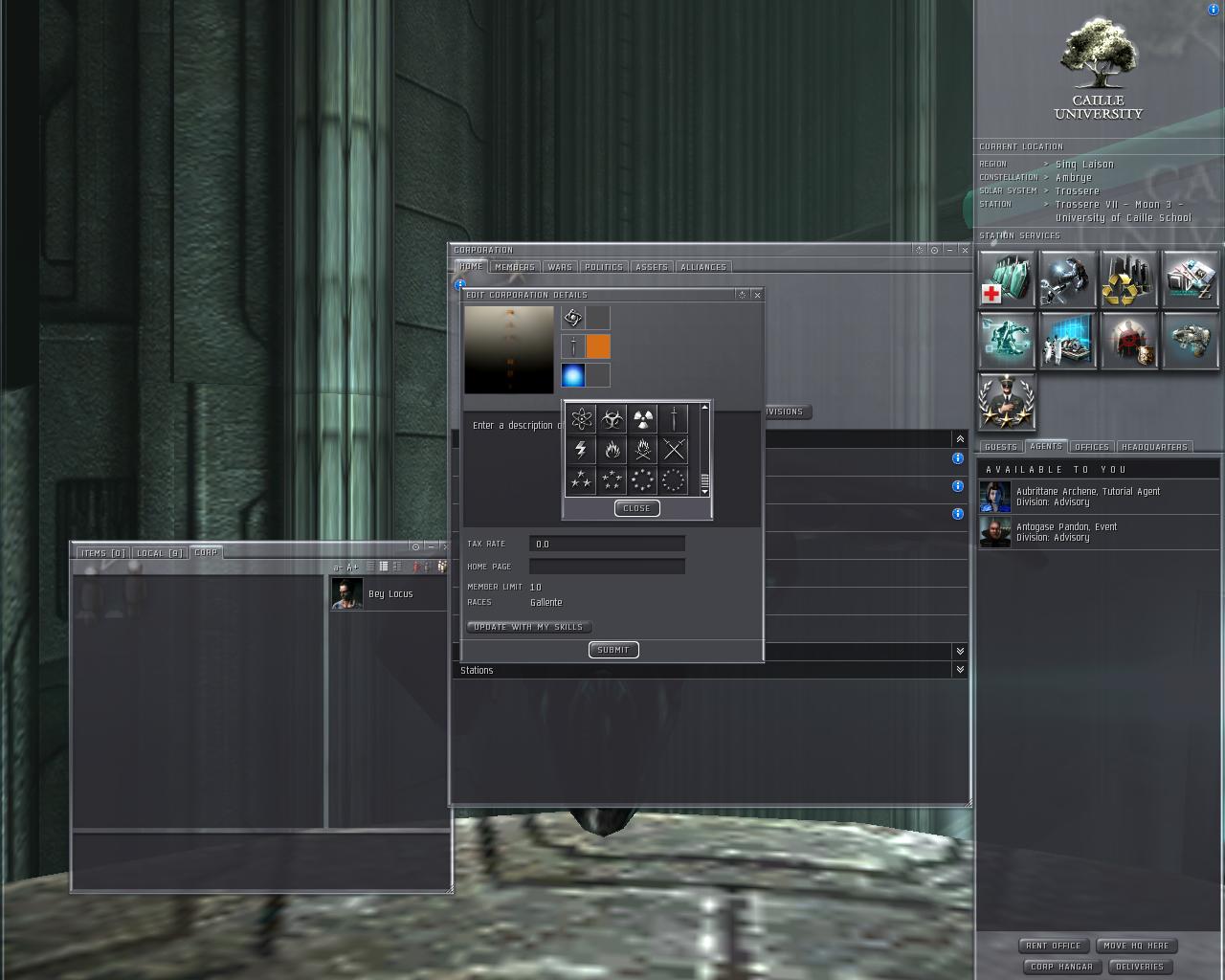Toggle first chat list view mode
This screenshot has height=980, width=1225.
click(370, 567)
